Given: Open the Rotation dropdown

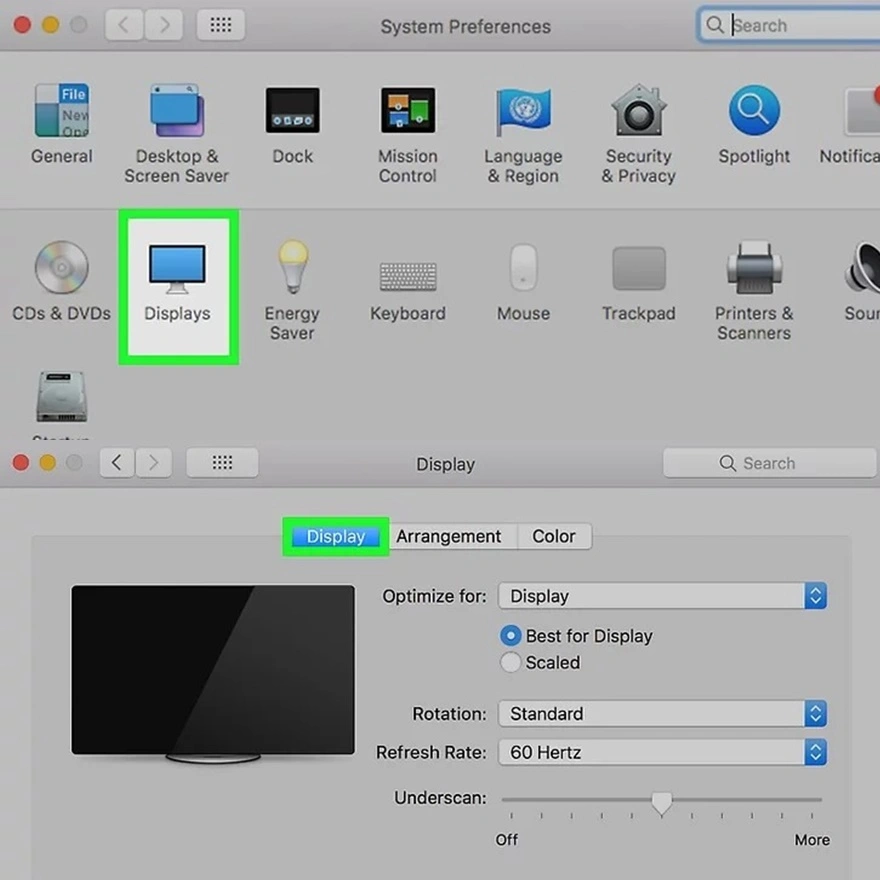Looking at the screenshot, I should tap(662, 714).
